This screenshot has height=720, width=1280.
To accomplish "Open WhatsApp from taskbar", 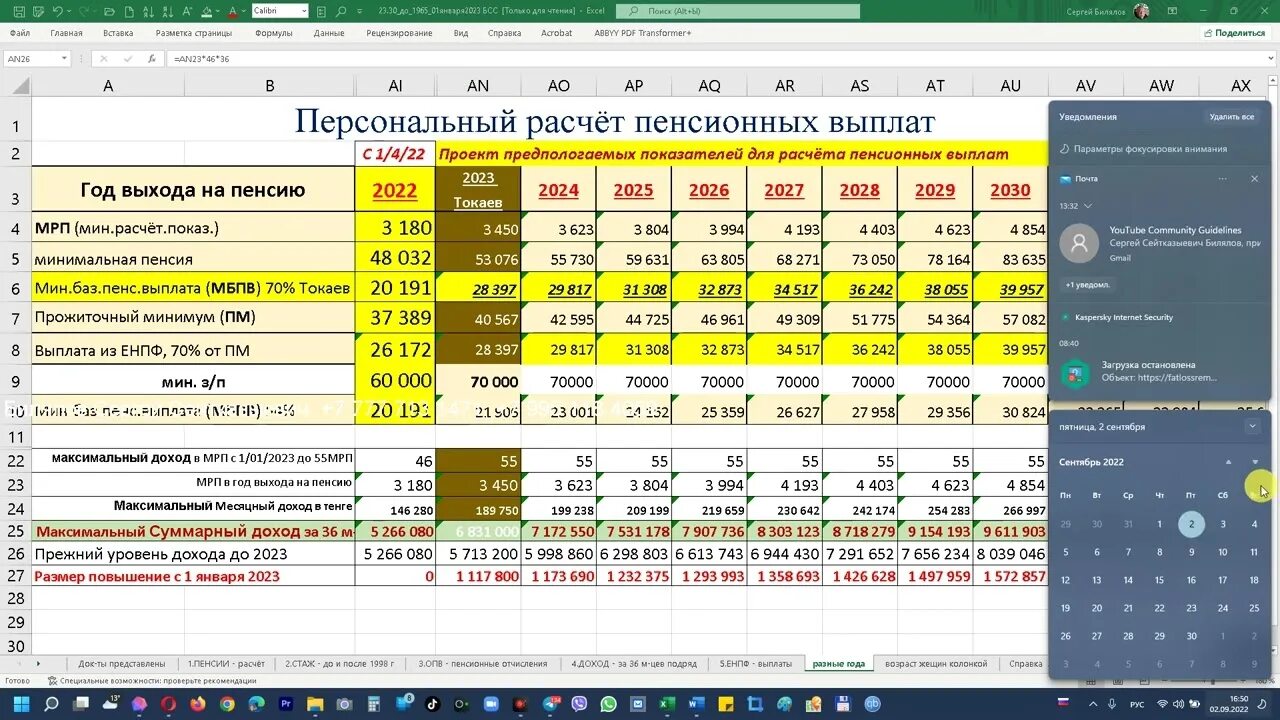I will [609, 704].
